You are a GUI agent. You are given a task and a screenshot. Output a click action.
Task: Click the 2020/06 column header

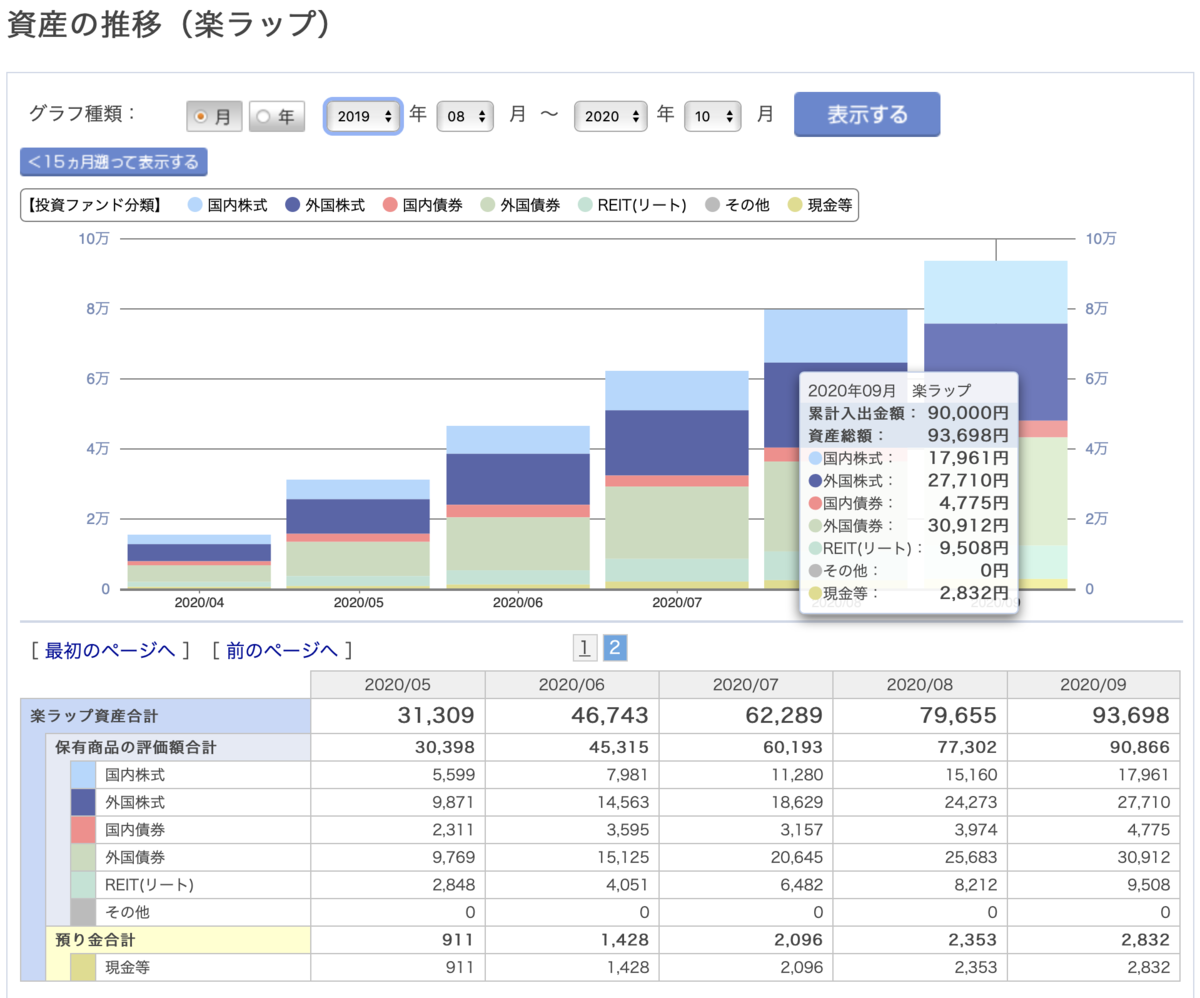pos(572,685)
